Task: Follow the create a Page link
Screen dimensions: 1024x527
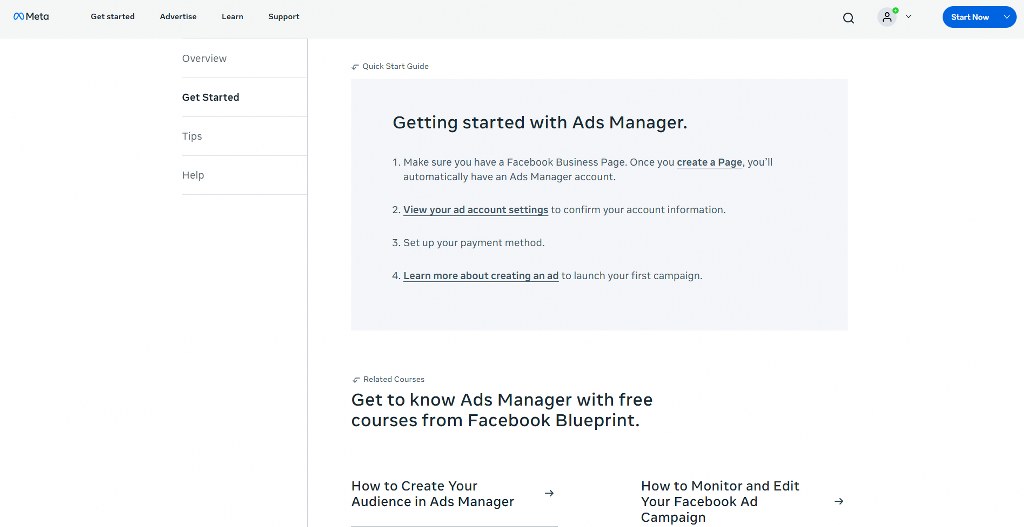Action: tap(709, 163)
